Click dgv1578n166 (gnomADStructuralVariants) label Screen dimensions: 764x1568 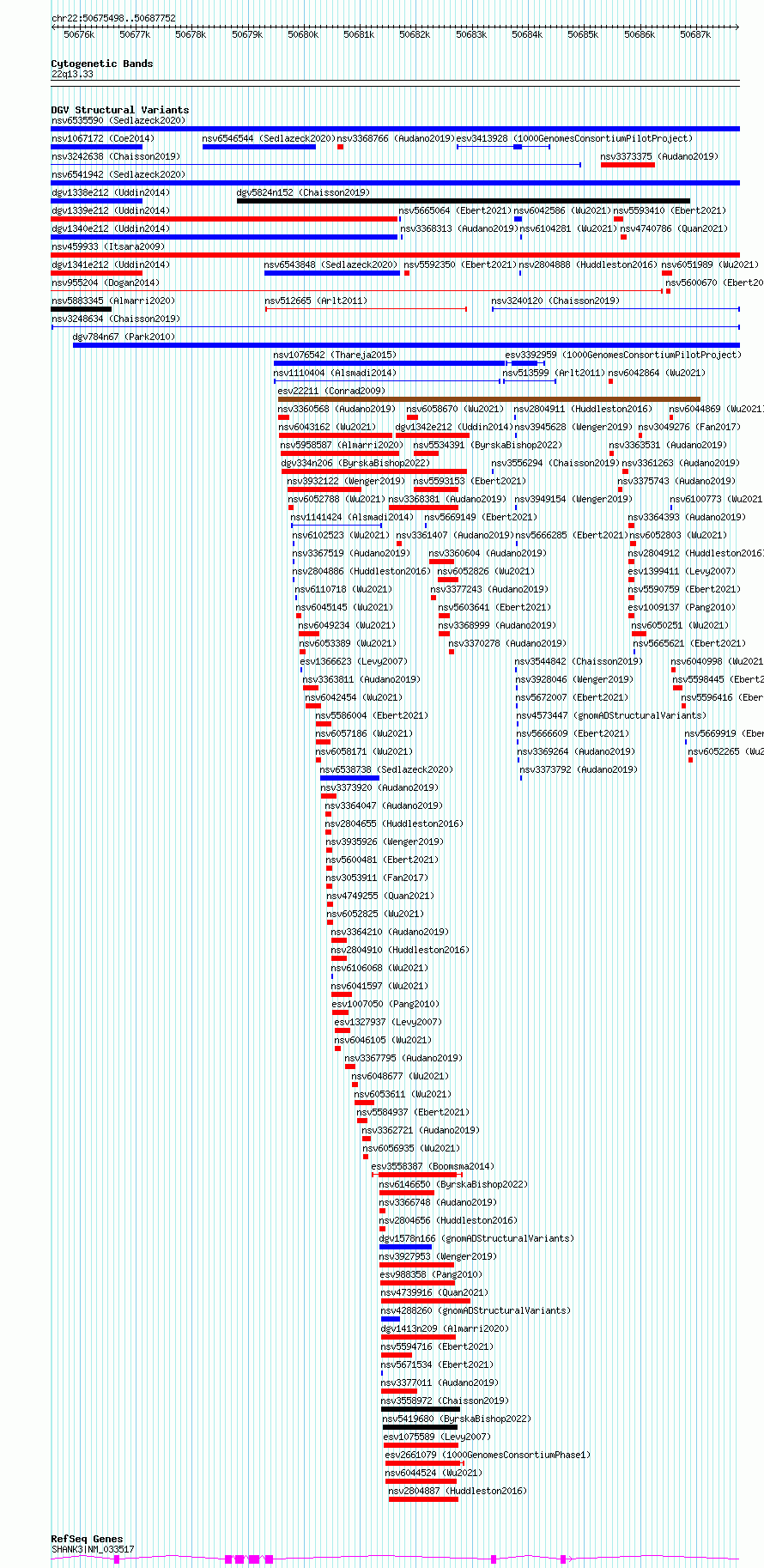point(476,1238)
